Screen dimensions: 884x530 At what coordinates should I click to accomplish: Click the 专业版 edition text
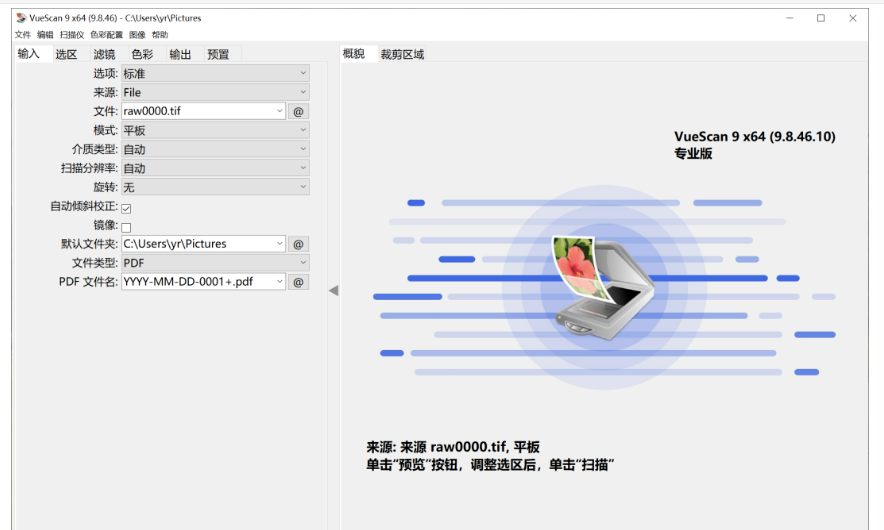(x=693, y=153)
